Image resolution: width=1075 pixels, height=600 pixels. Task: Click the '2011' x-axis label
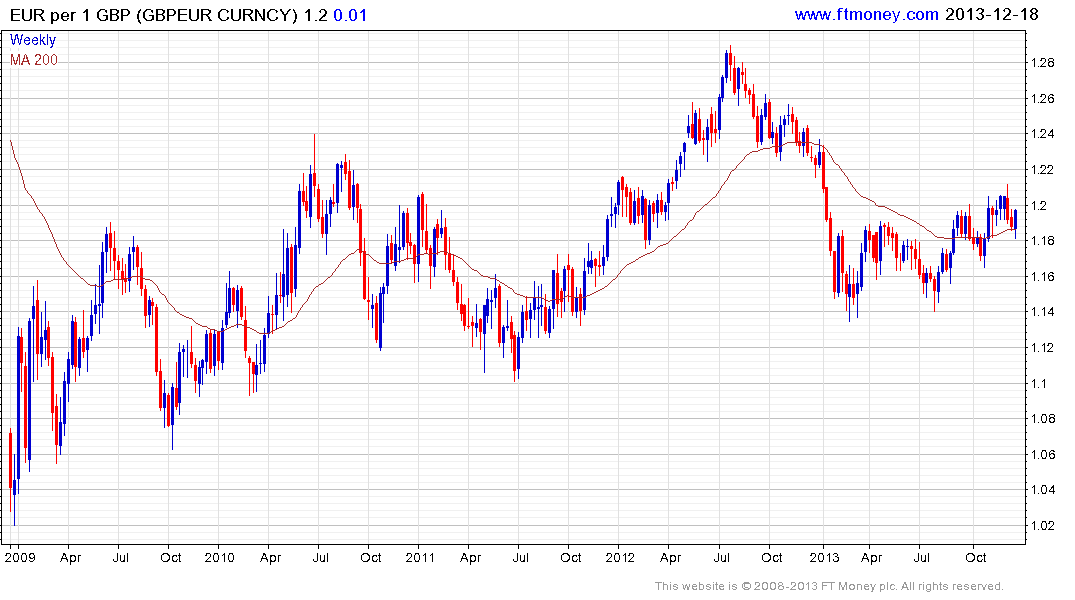[x=420, y=557]
